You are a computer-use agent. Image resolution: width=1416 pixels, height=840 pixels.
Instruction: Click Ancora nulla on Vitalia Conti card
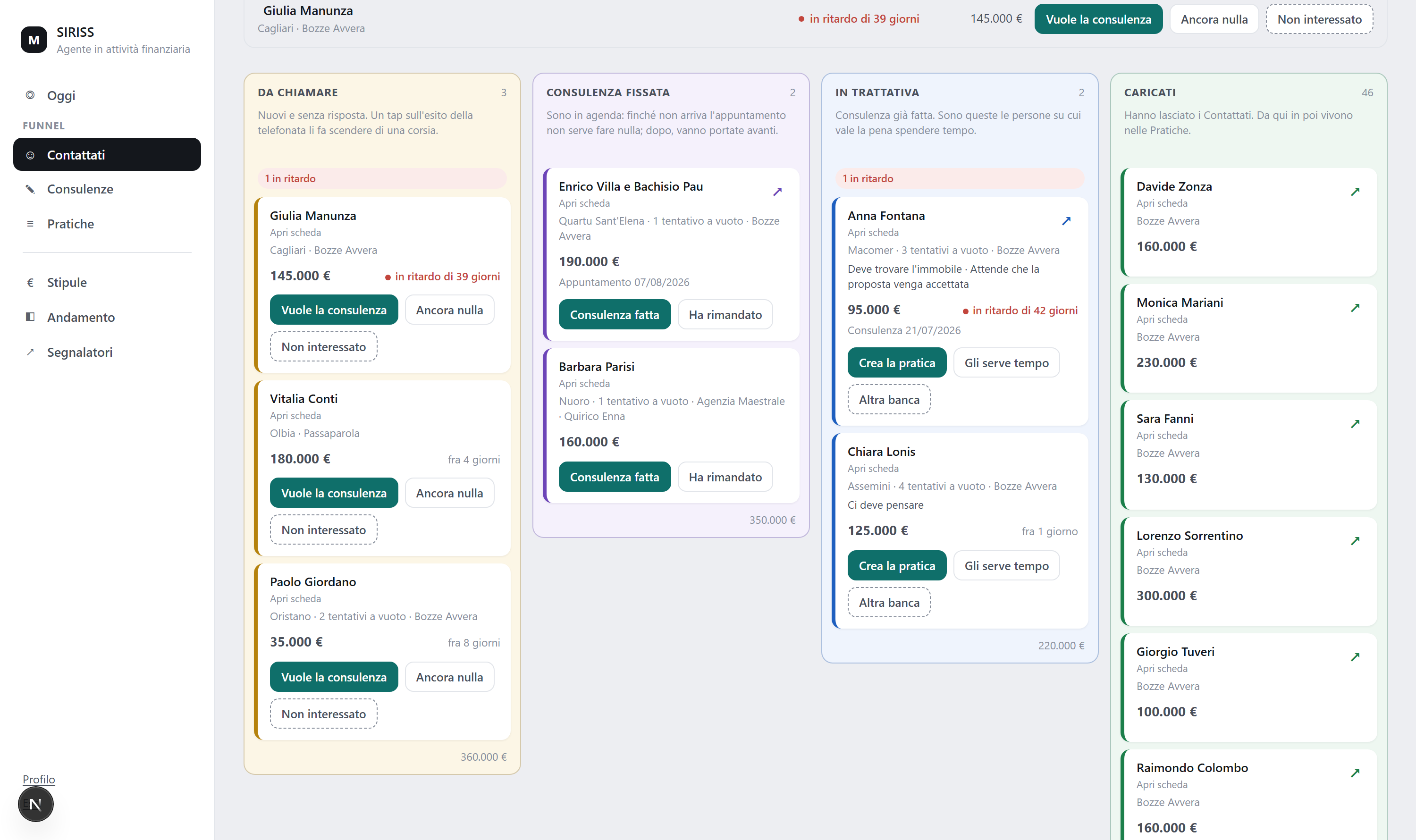[449, 493]
